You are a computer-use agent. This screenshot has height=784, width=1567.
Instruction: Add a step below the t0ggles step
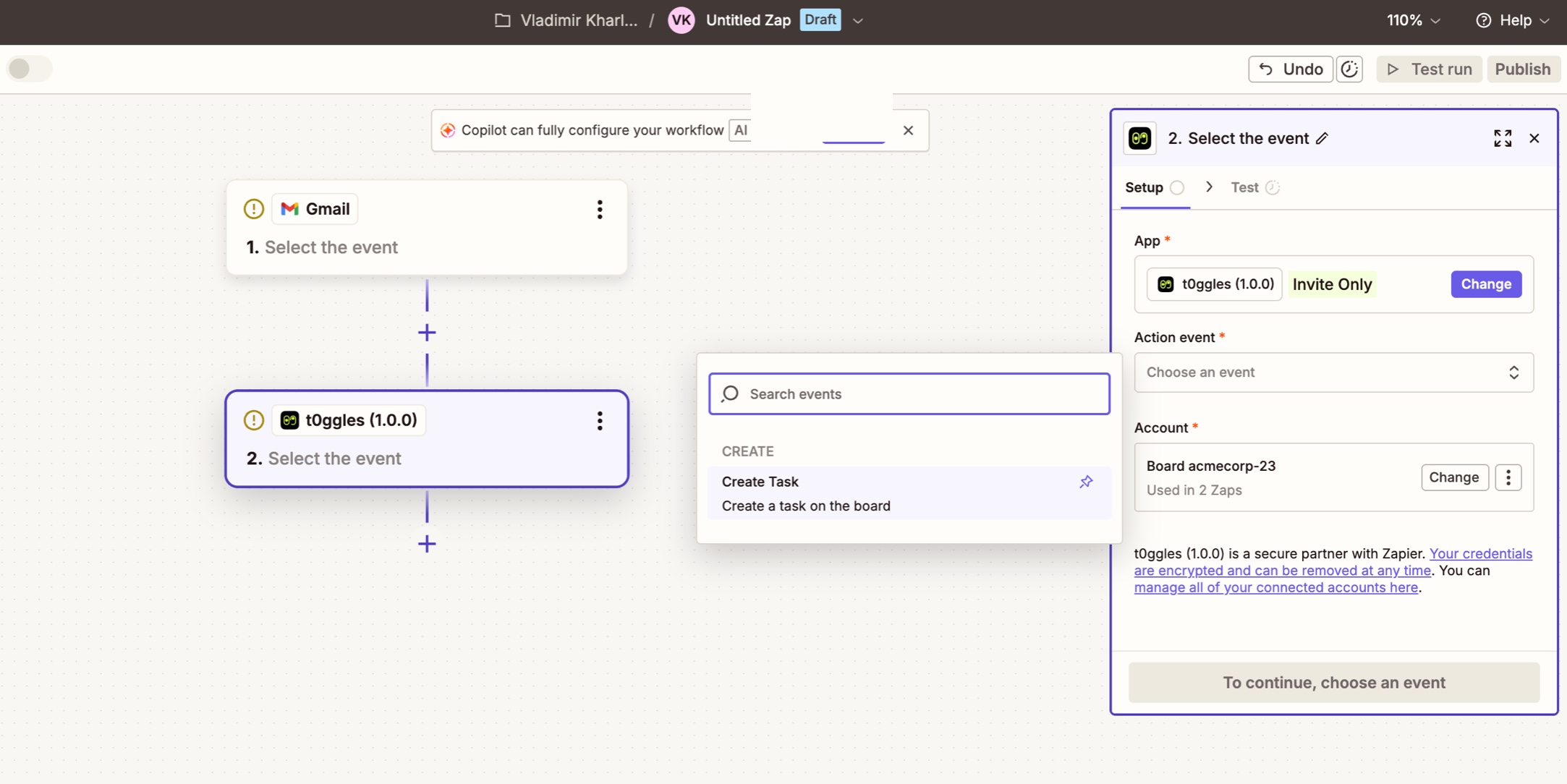pyautogui.click(x=427, y=544)
